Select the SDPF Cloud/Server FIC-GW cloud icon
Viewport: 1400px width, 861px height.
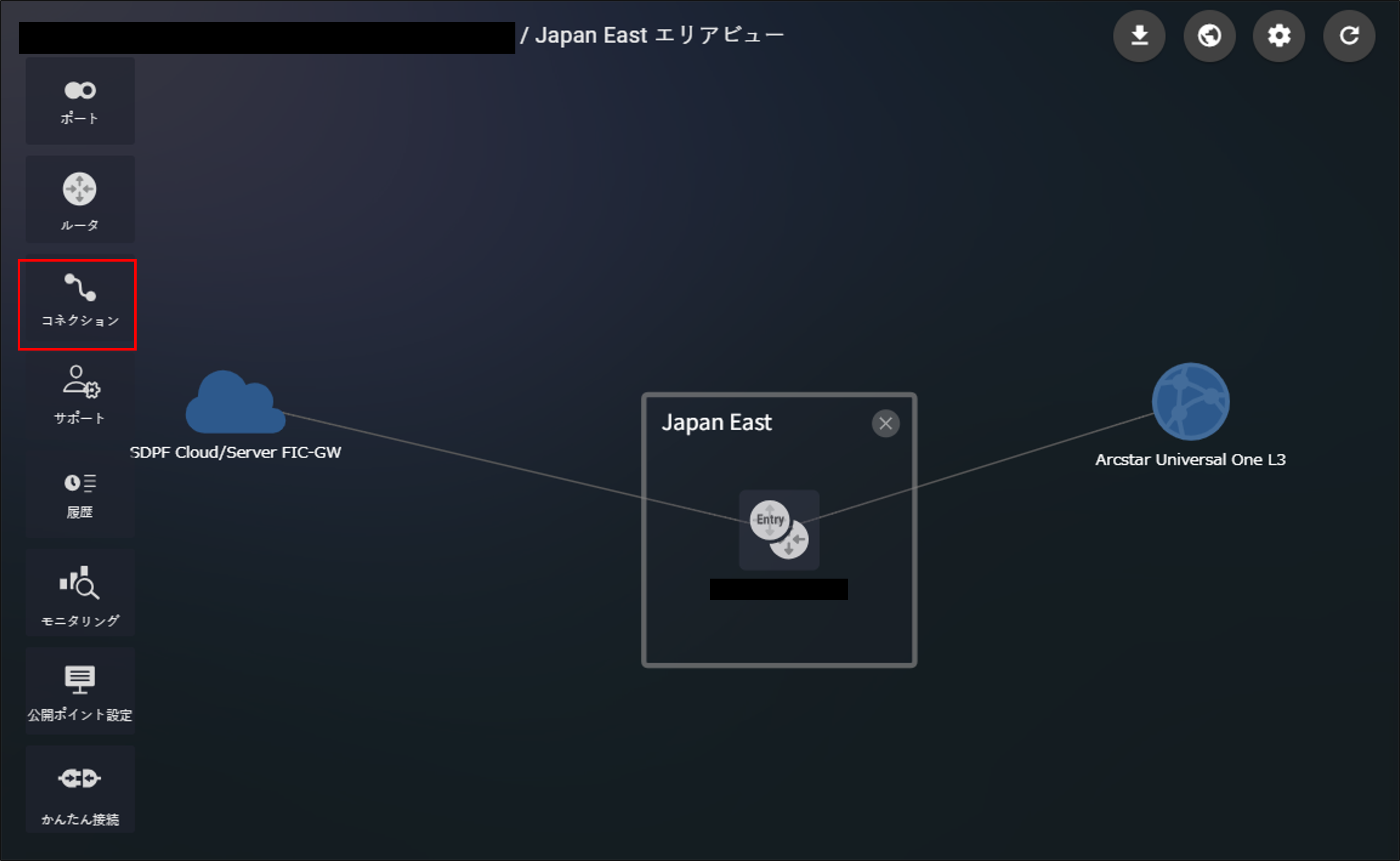(235, 402)
